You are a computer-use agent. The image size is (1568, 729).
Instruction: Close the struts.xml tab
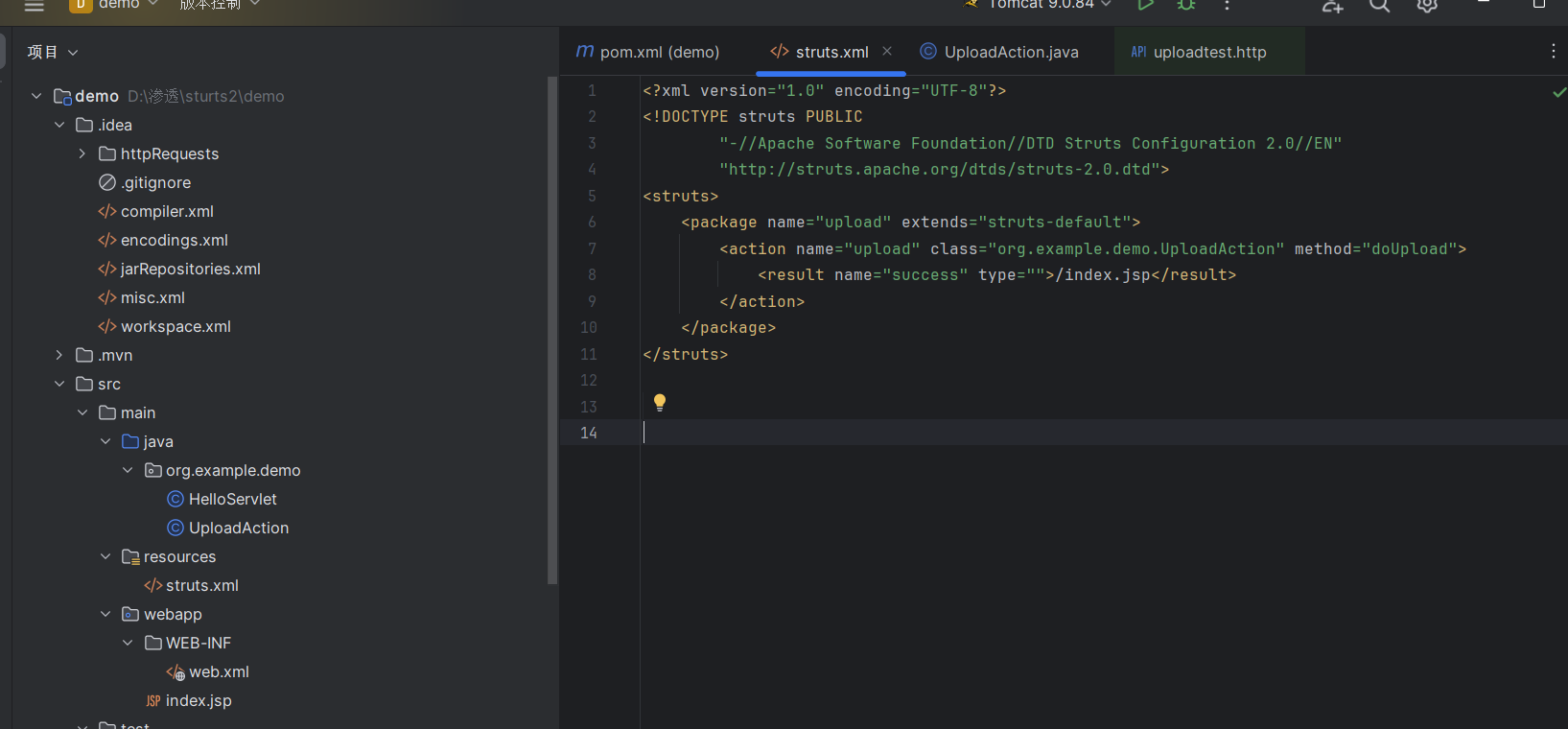coord(887,51)
